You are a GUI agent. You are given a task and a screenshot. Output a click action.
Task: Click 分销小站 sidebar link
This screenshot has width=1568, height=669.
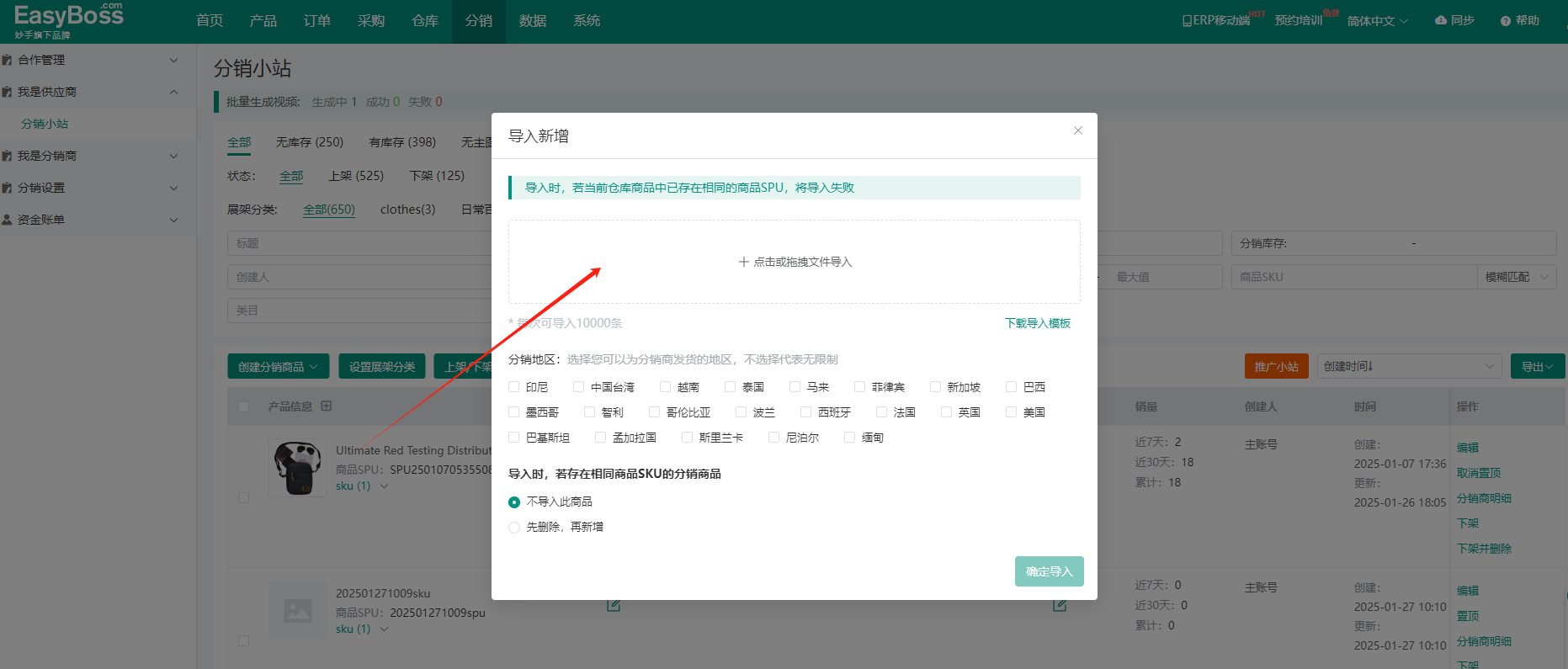coord(45,124)
